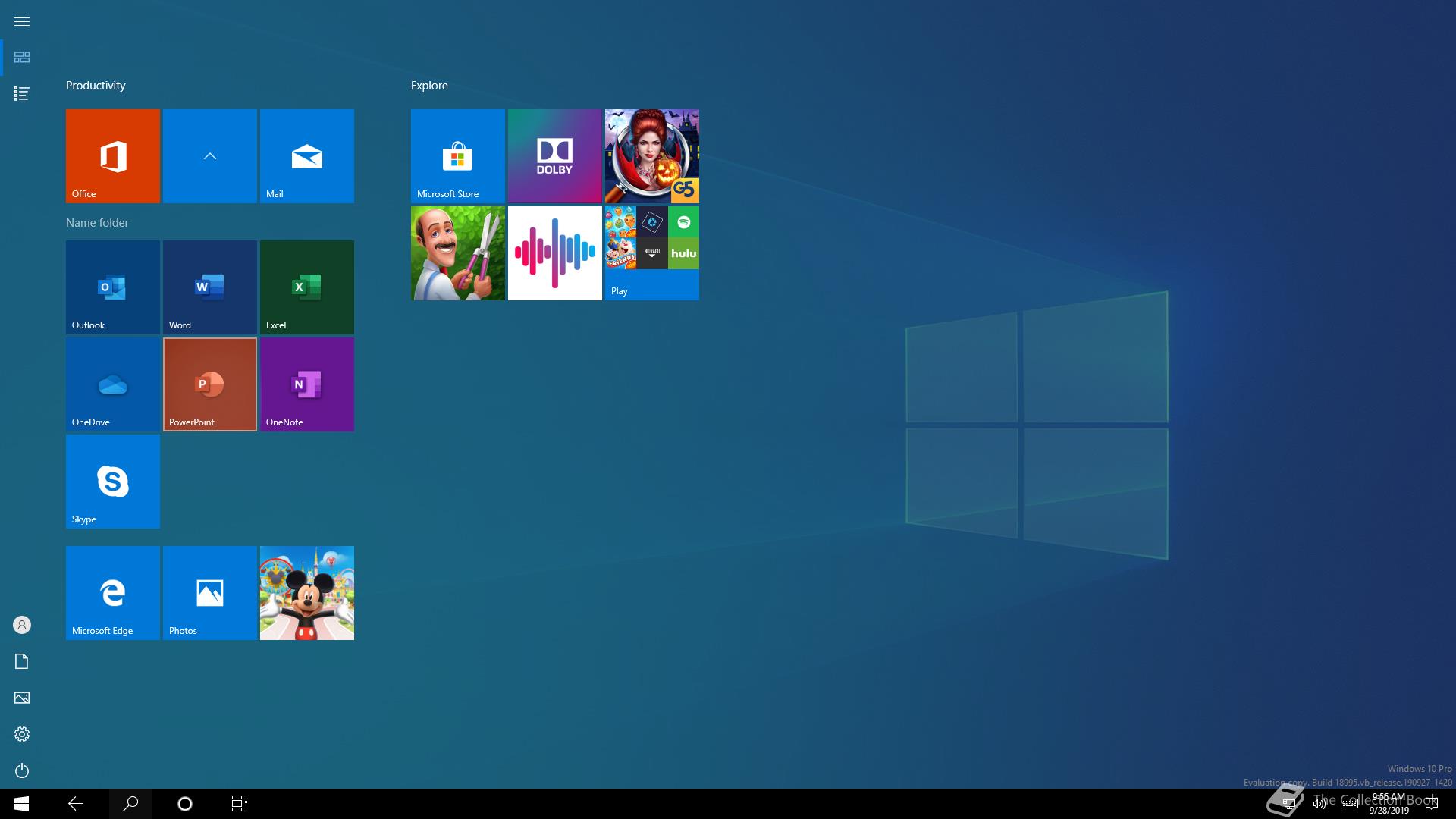The width and height of the screenshot is (1456, 819).
Task: Click the taskbar Back arrow
Action: point(76,804)
